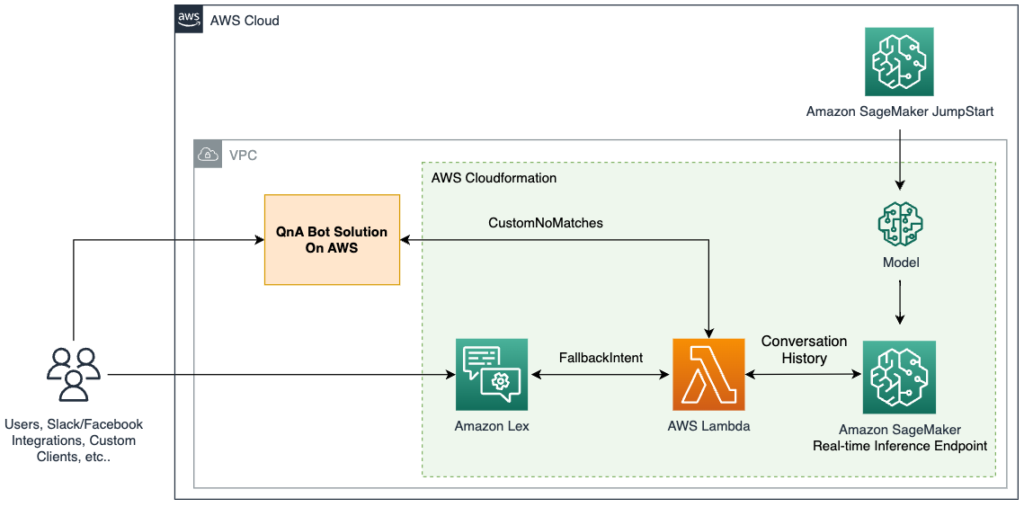Click the CustomNoMatches label
Image resolution: width=1024 pixels, height=507 pixels.
(x=545, y=223)
